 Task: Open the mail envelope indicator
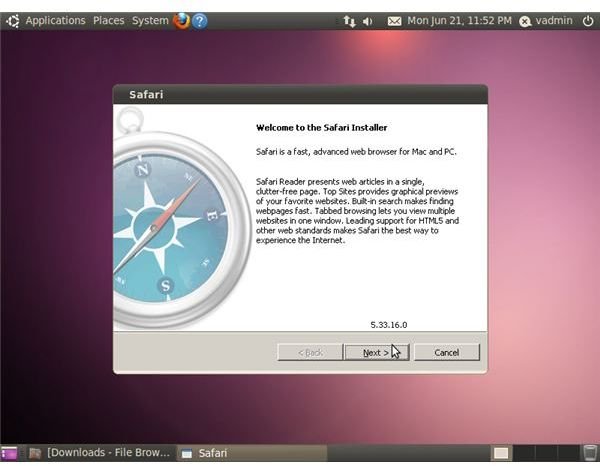[x=394, y=21]
